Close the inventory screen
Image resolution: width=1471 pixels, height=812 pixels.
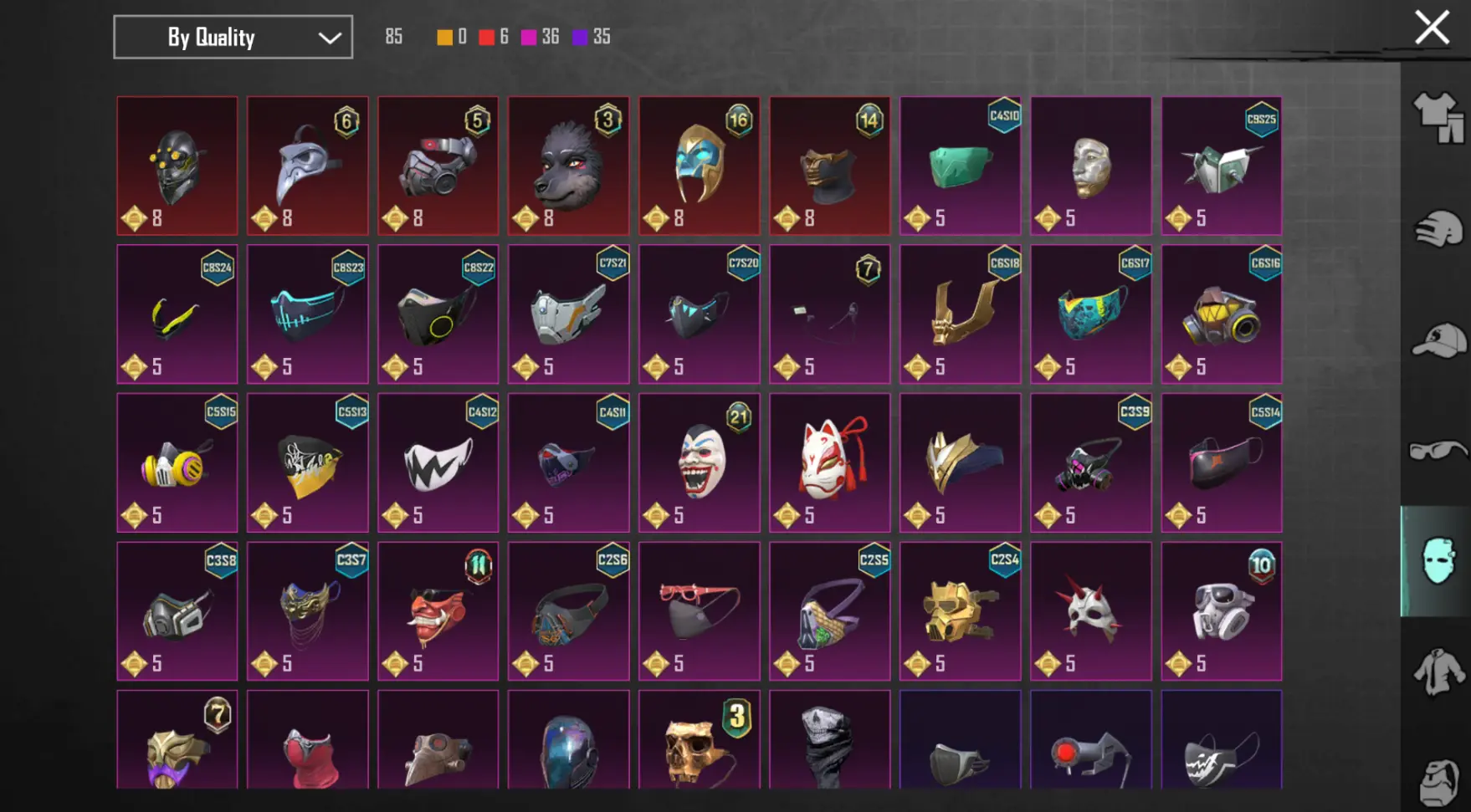1432,28
